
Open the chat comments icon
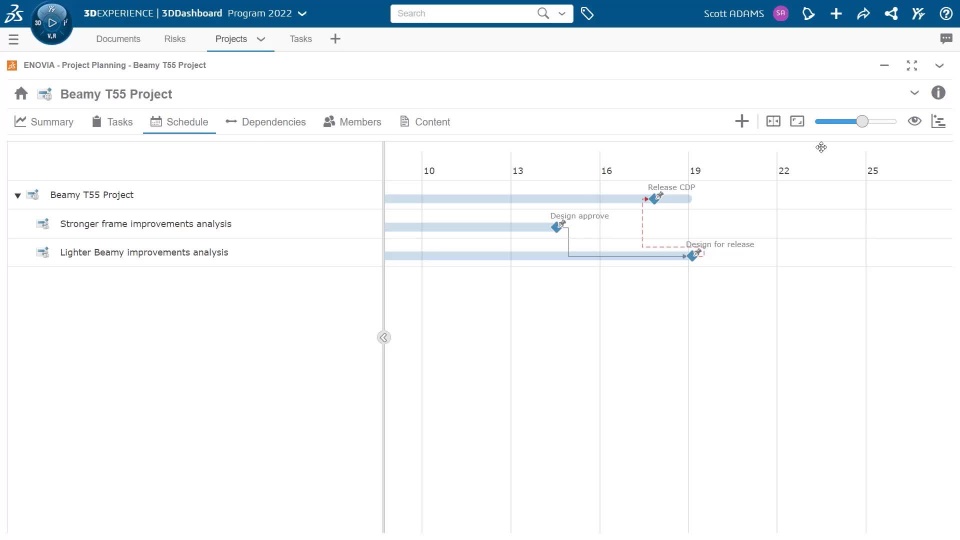(x=946, y=39)
